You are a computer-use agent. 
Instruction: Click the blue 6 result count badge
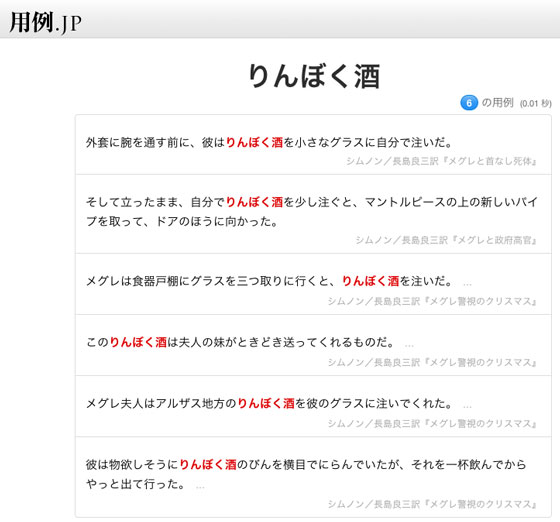469,103
